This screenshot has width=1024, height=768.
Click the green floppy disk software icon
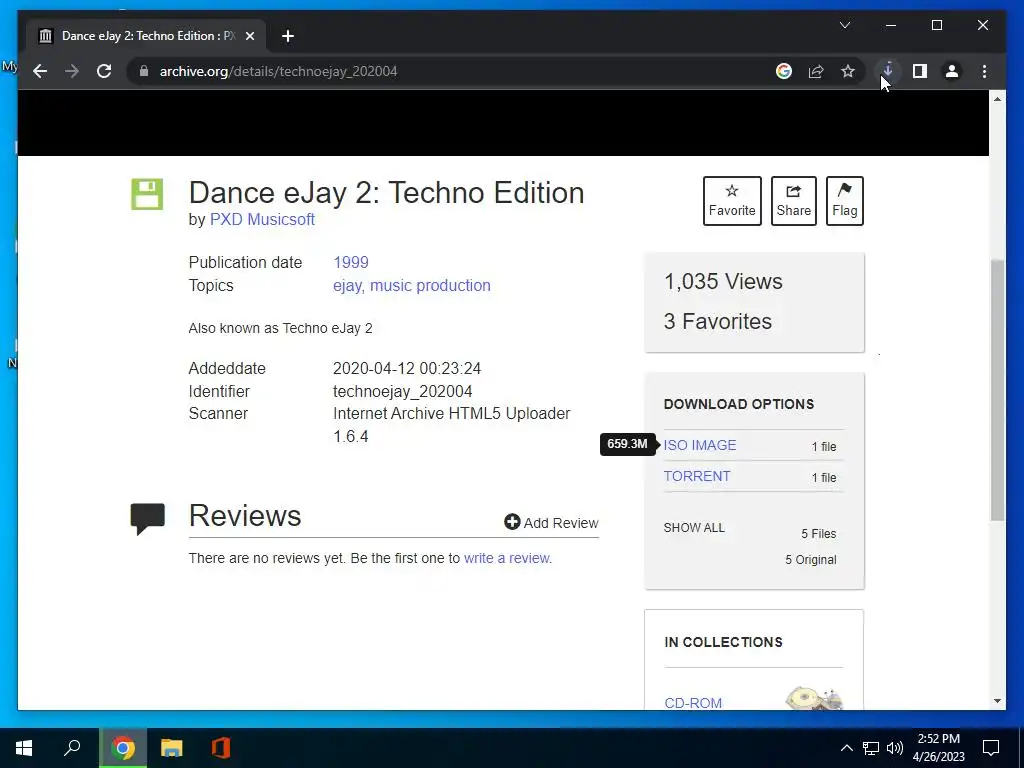[147, 194]
